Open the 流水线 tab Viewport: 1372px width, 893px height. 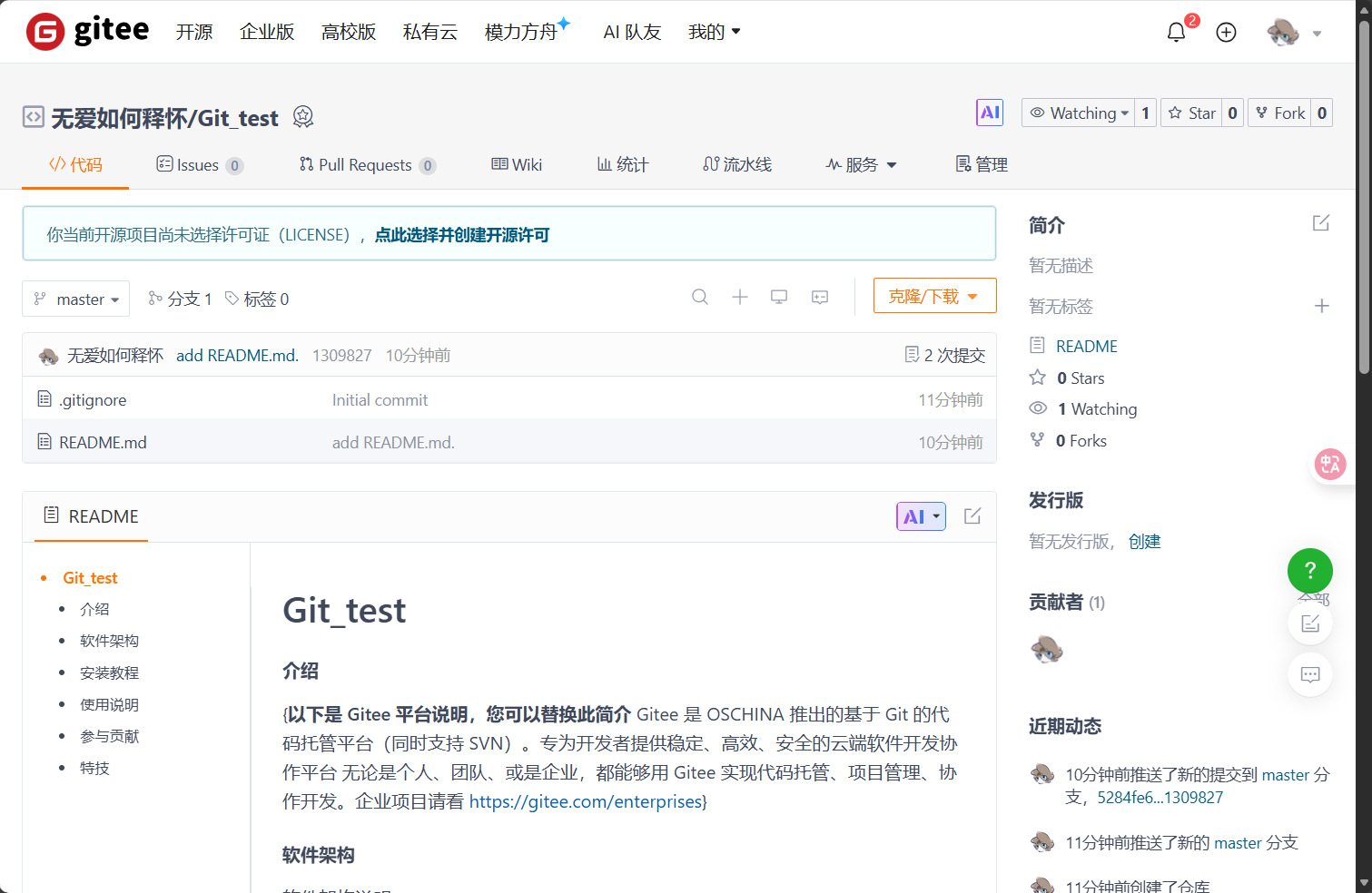tap(737, 164)
